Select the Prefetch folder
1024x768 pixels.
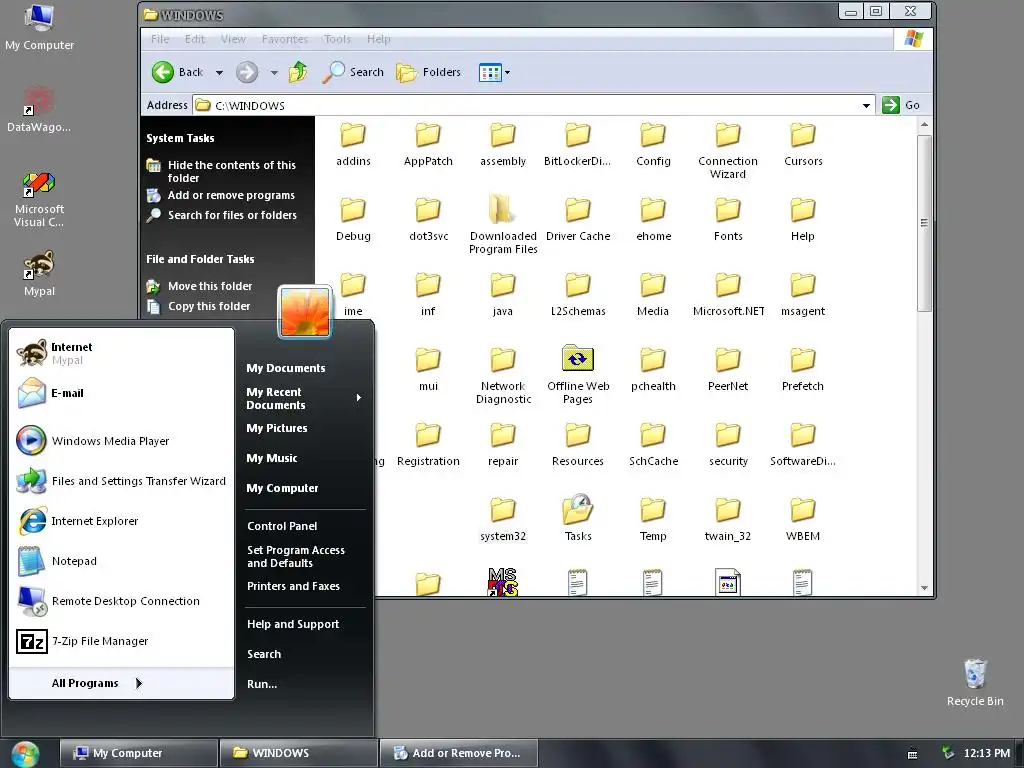coord(803,370)
